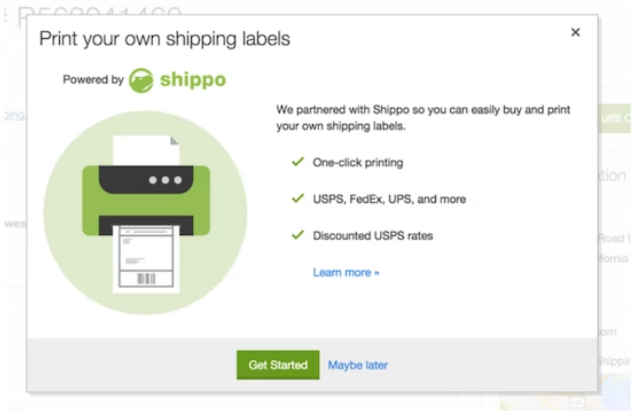
Task: Click the green Shippo logo icon
Action: point(142,80)
